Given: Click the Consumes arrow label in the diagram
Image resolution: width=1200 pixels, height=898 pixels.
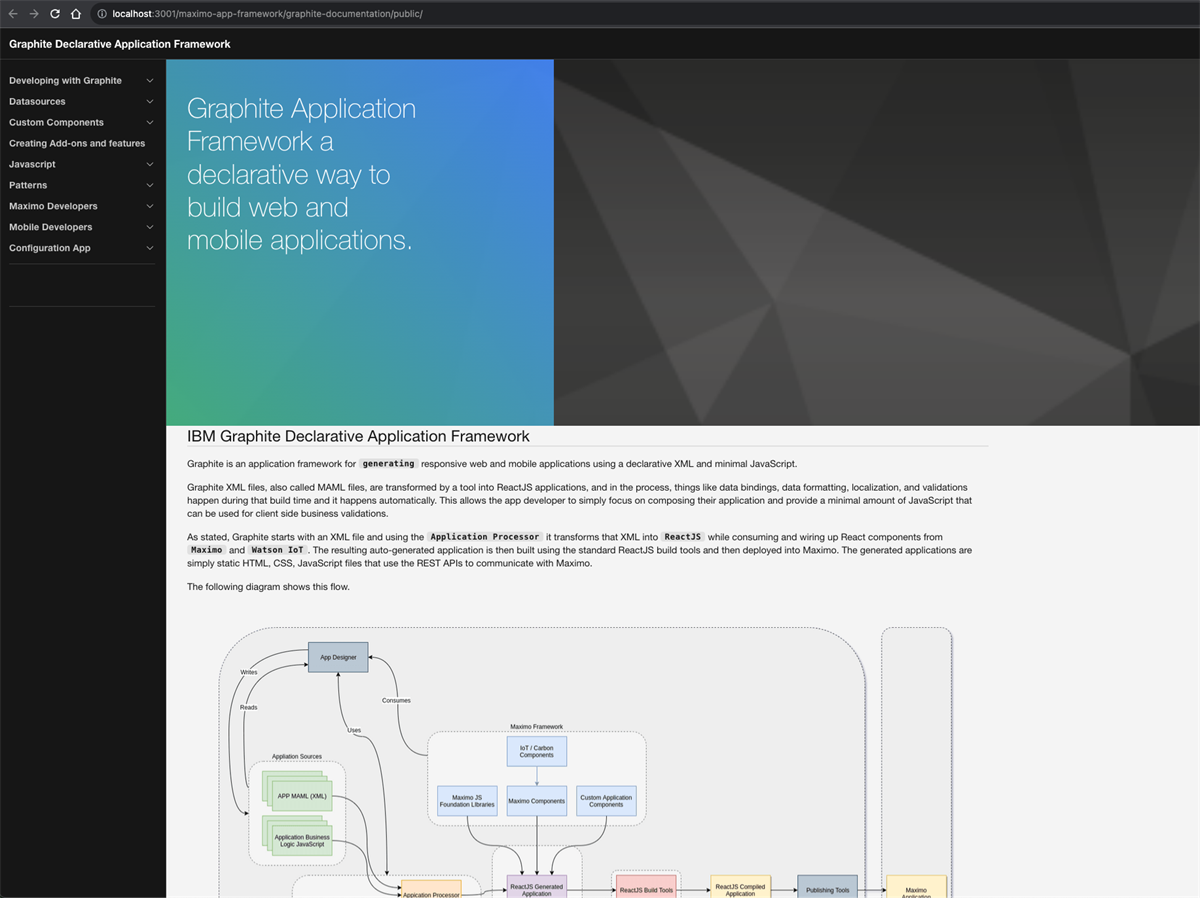Looking at the screenshot, I should tap(396, 700).
